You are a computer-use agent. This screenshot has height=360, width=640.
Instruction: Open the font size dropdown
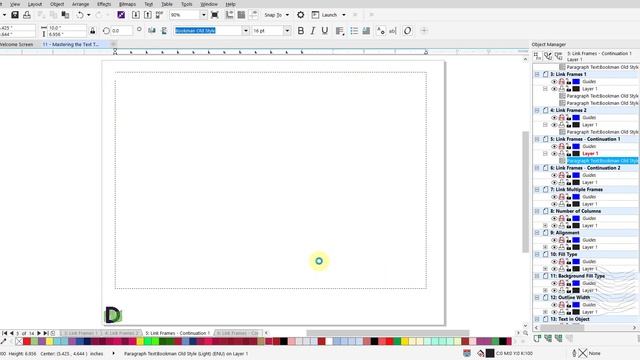point(287,31)
